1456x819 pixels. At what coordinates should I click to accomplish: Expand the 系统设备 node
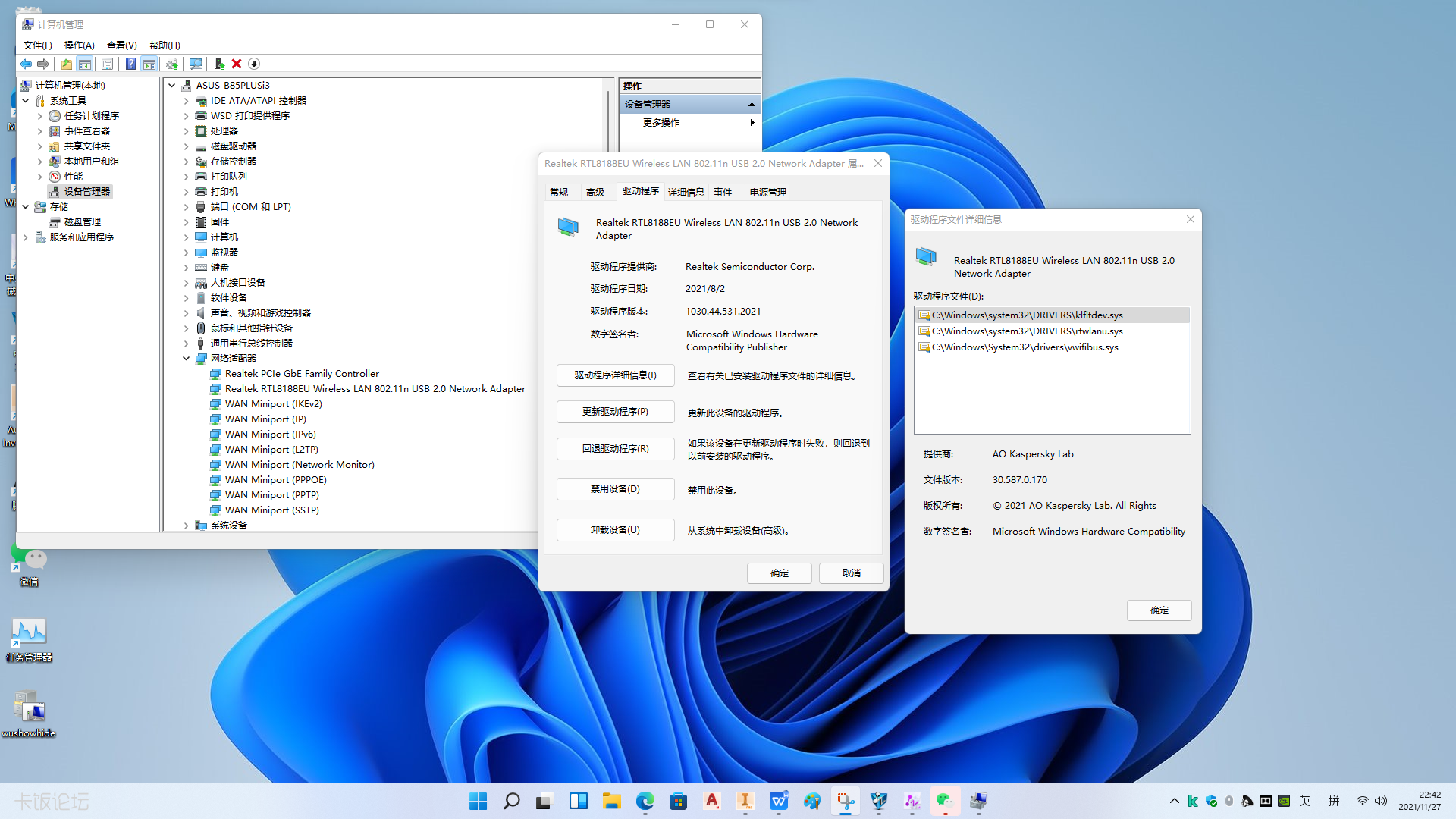pyautogui.click(x=186, y=526)
